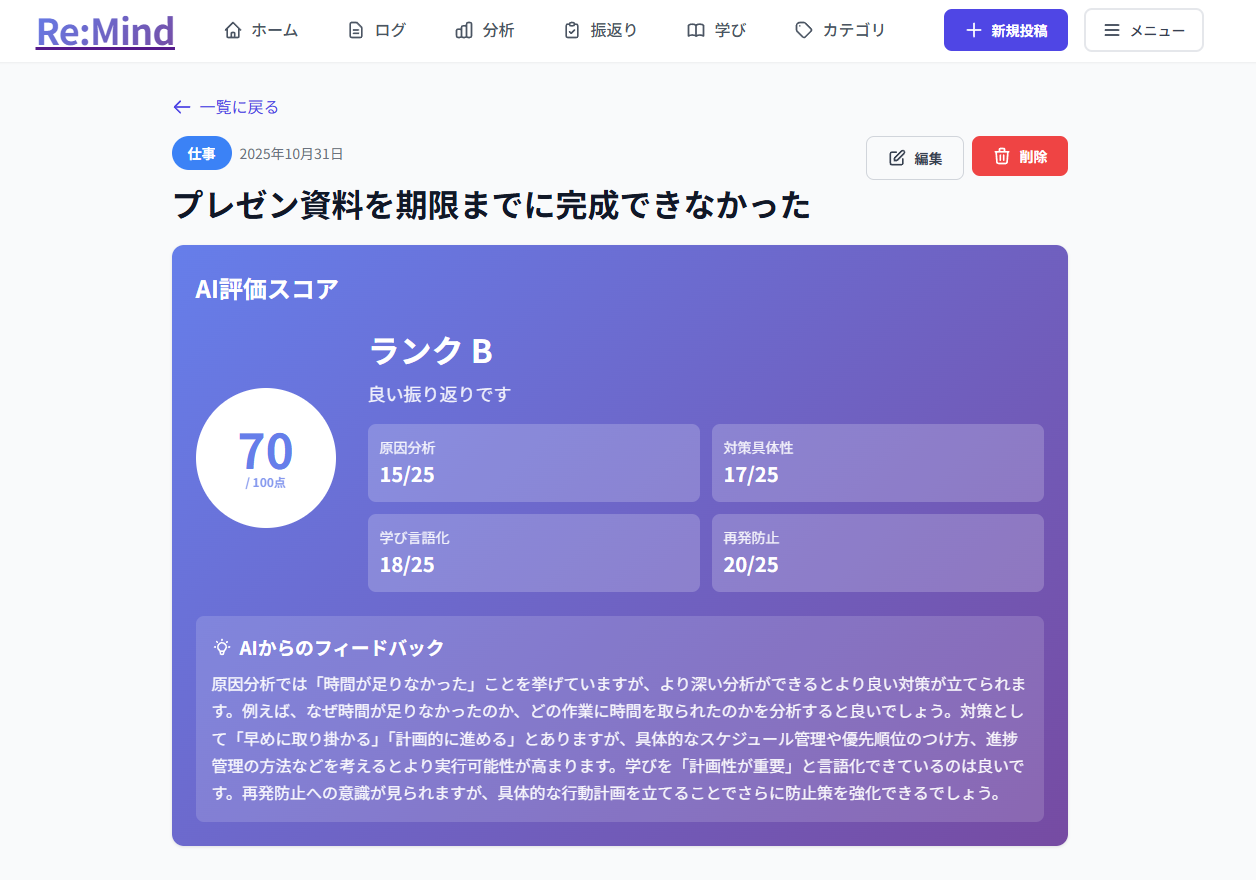Viewport: 1256px width, 880px height.
Task: Click the analysis bar chart icon
Action: coord(464,30)
